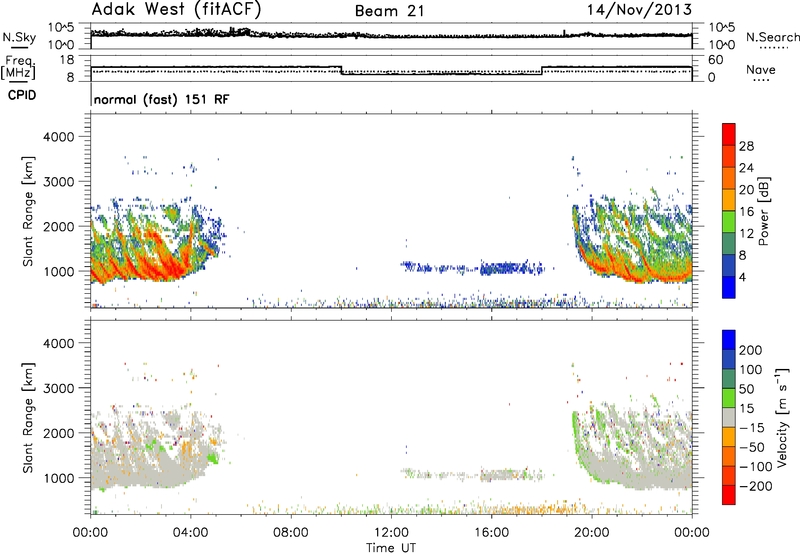The height and width of the screenshot is (554, 800).
Task: Click the '12:00' time axis tick label
Action: click(391, 533)
